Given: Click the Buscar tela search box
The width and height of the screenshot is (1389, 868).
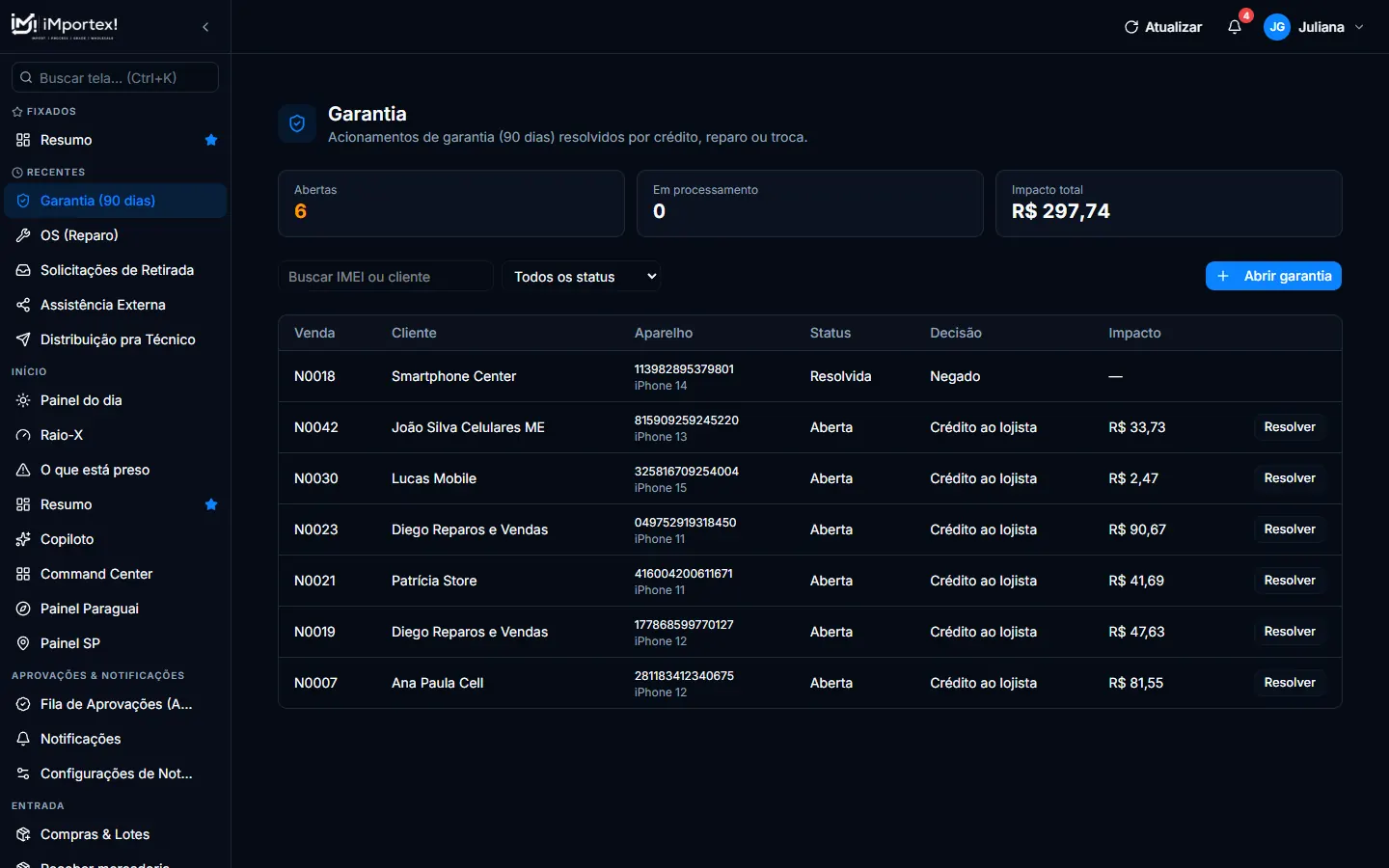Looking at the screenshot, I should coord(115,77).
